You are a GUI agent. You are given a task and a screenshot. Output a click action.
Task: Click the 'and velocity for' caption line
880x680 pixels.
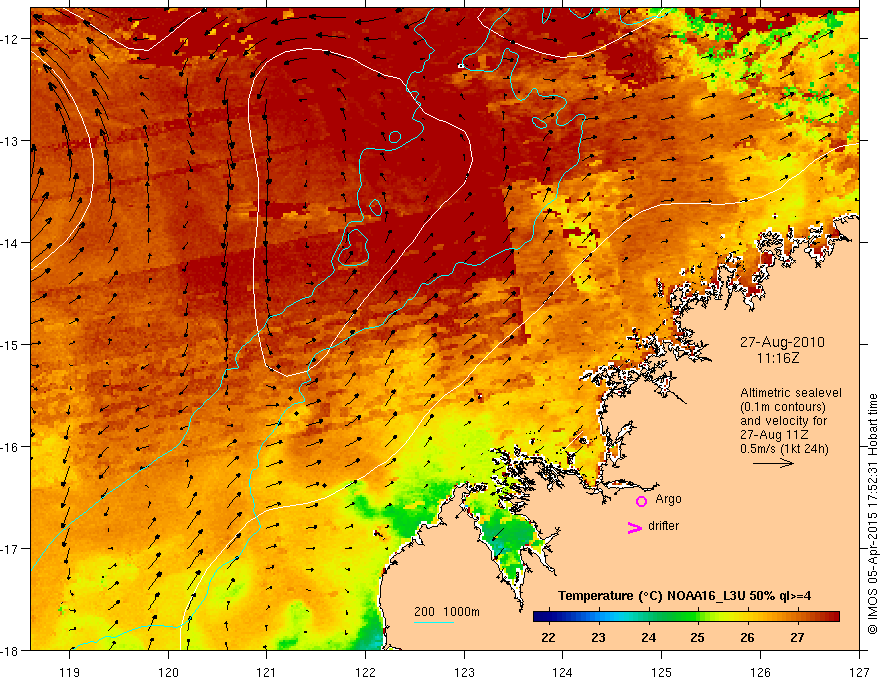click(783, 421)
